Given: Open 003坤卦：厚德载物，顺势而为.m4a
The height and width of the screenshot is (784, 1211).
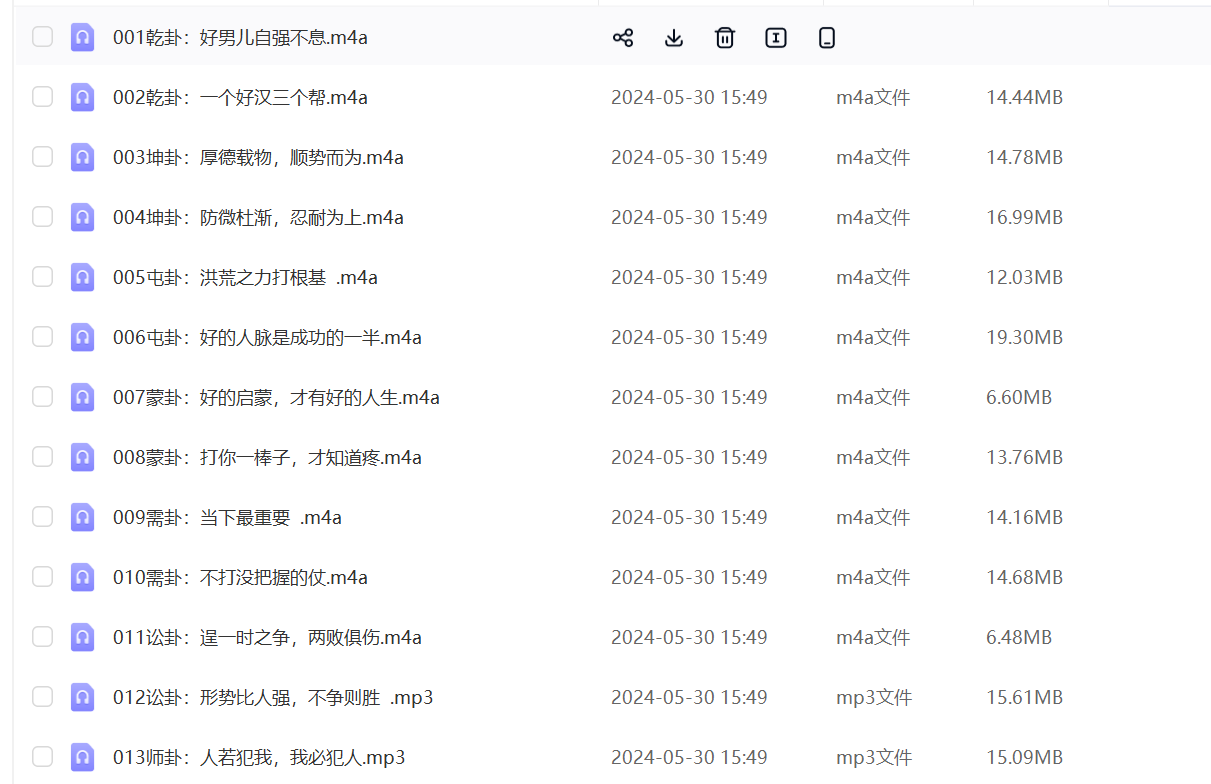Looking at the screenshot, I should (x=257, y=157).
